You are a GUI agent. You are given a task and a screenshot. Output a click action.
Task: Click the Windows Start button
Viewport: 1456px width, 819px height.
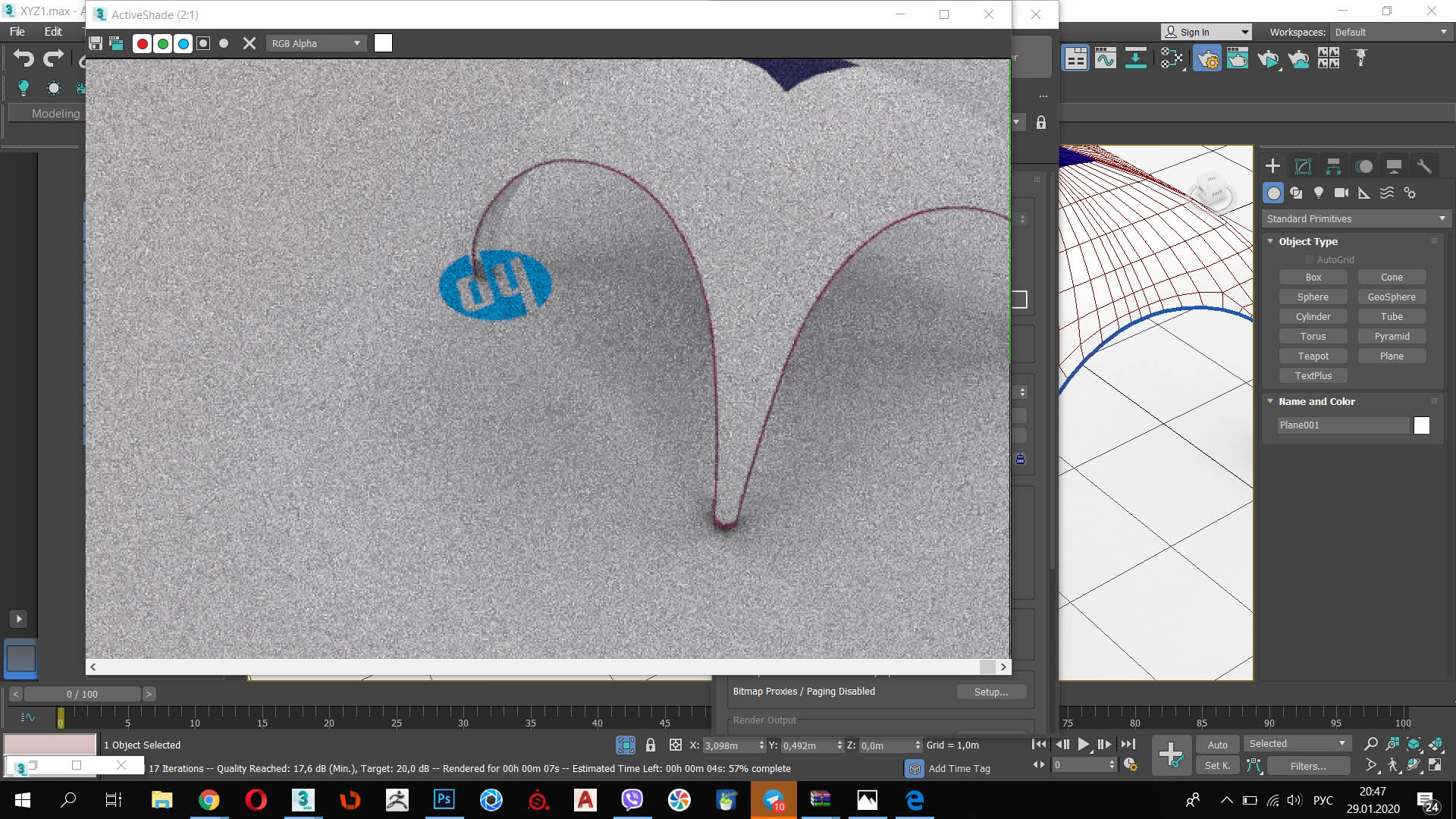coord(22,799)
